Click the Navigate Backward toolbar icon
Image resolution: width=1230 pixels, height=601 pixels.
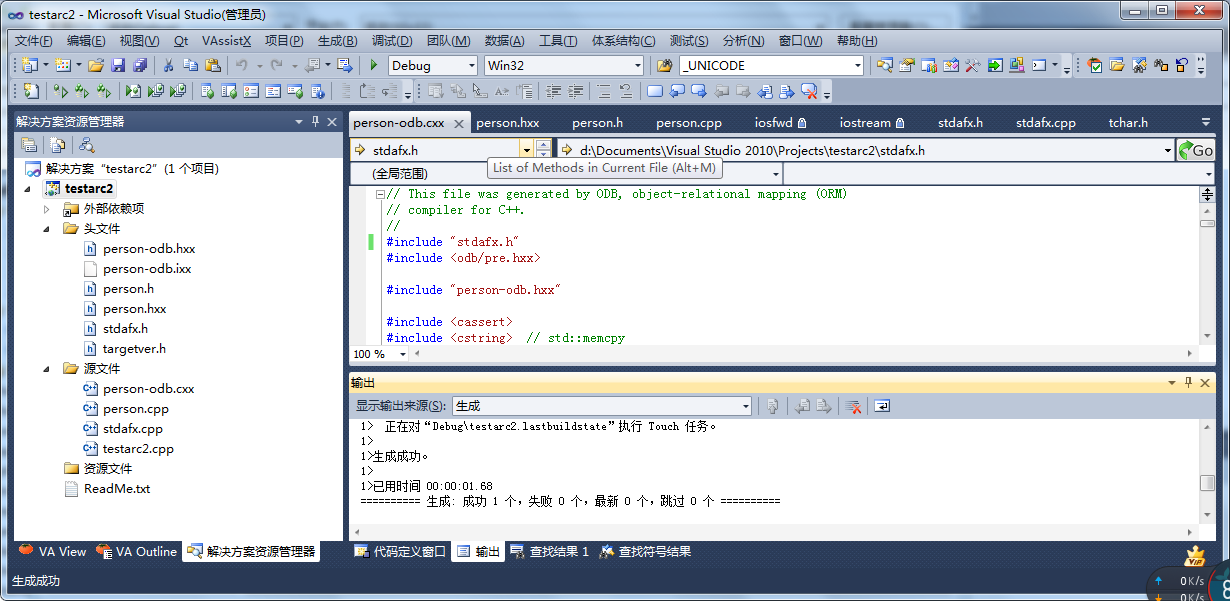311,65
